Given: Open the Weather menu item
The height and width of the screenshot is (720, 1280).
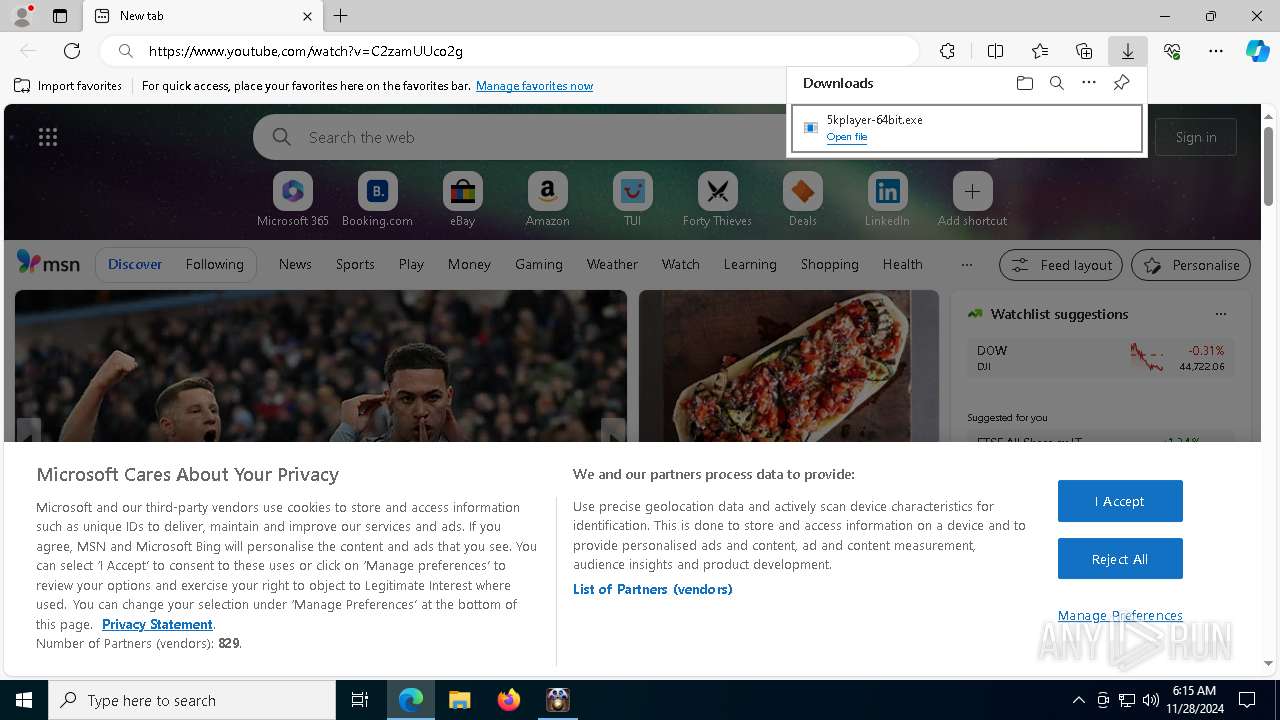Looking at the screenshot, I should tap(612, 264).
